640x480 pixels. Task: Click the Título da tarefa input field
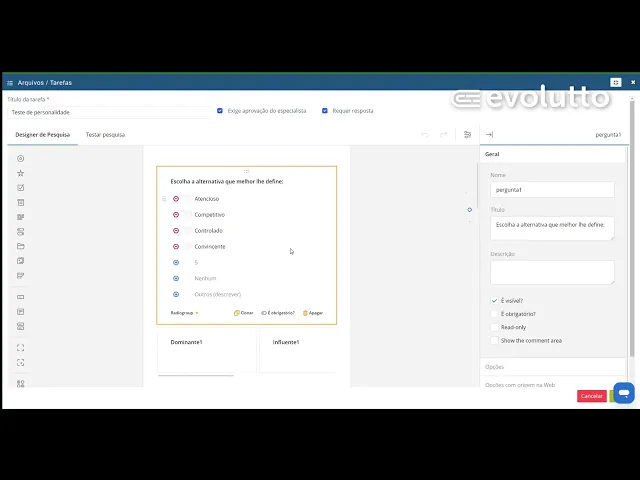click(x=109, y=112)
